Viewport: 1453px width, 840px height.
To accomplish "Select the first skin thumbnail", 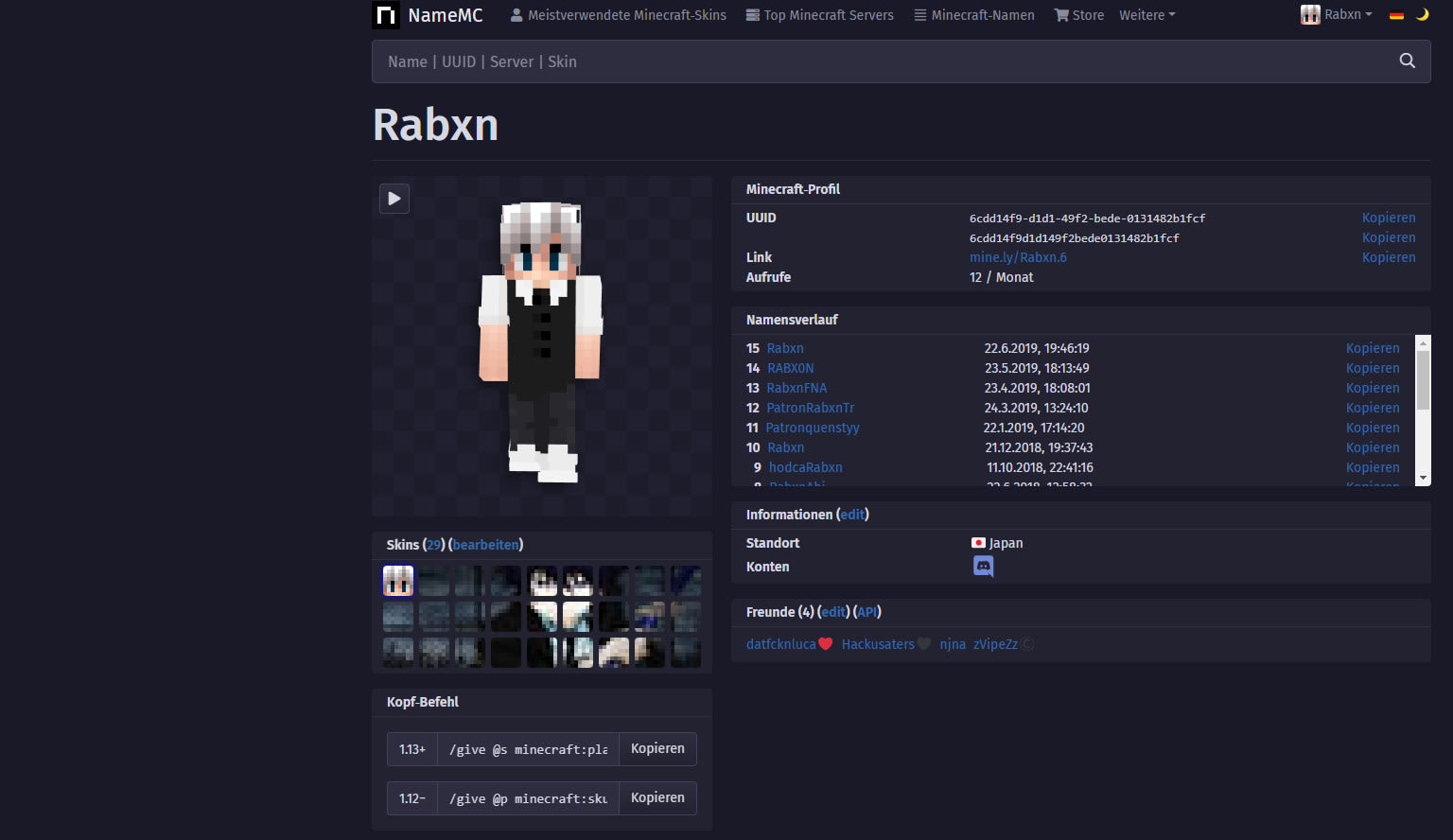I will point(398,581).
